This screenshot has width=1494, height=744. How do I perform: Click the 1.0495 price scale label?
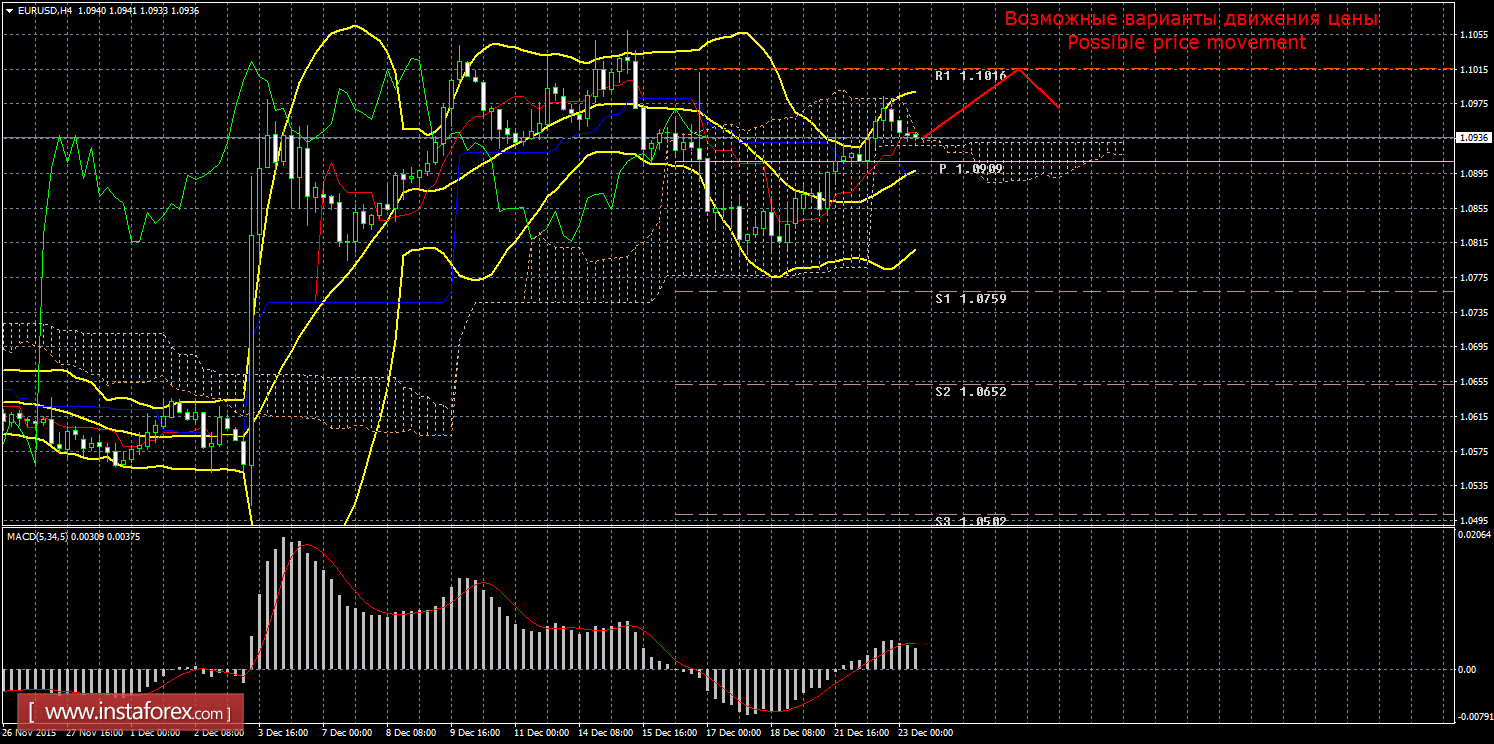1470,520
